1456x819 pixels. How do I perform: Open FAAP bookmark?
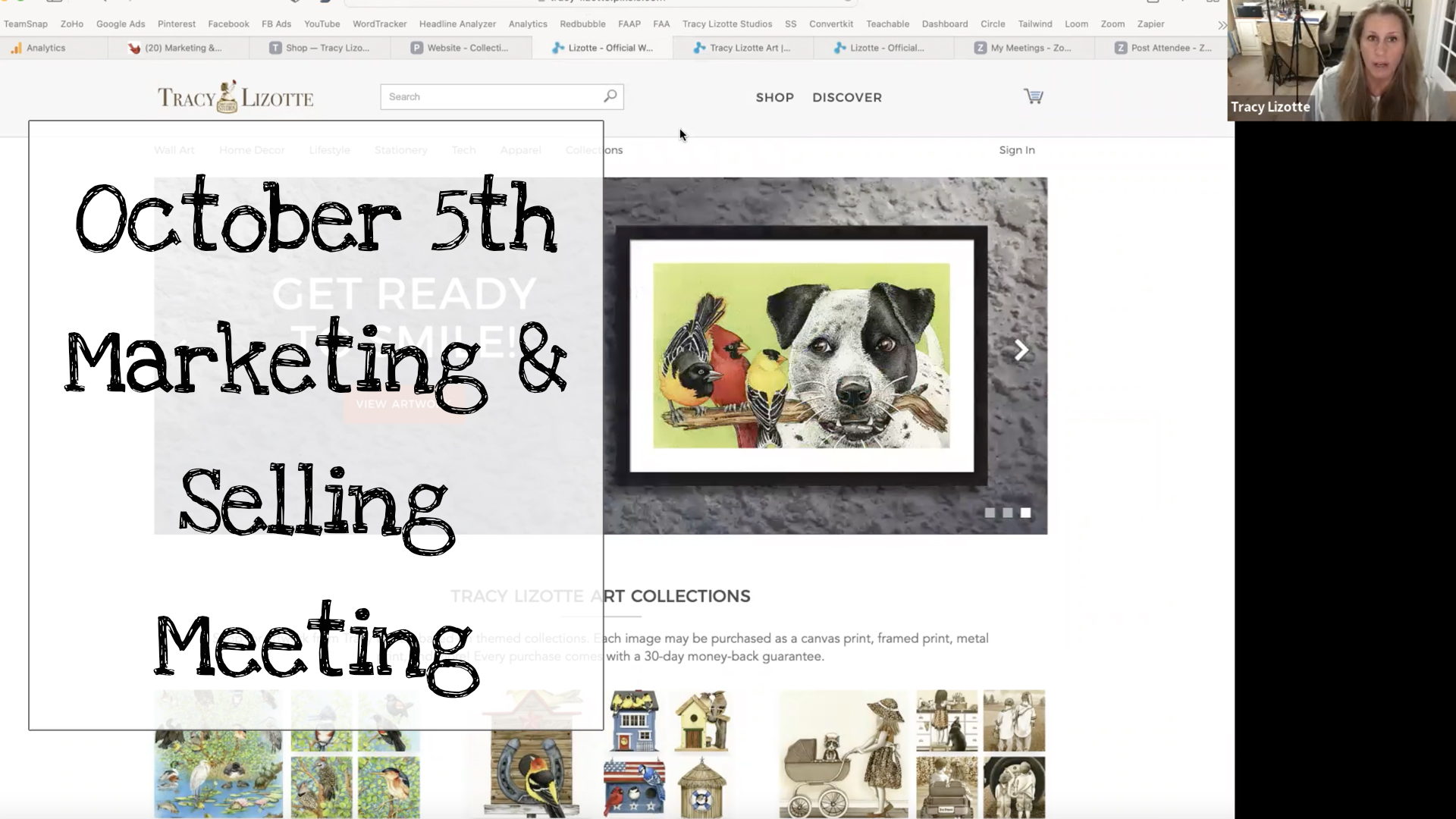[629, 24]
